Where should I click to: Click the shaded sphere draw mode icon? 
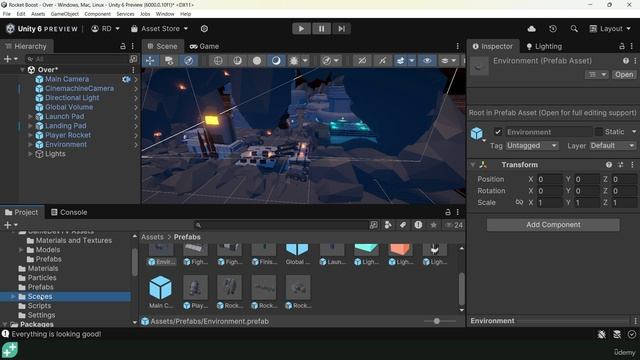(x=257, y=61)
